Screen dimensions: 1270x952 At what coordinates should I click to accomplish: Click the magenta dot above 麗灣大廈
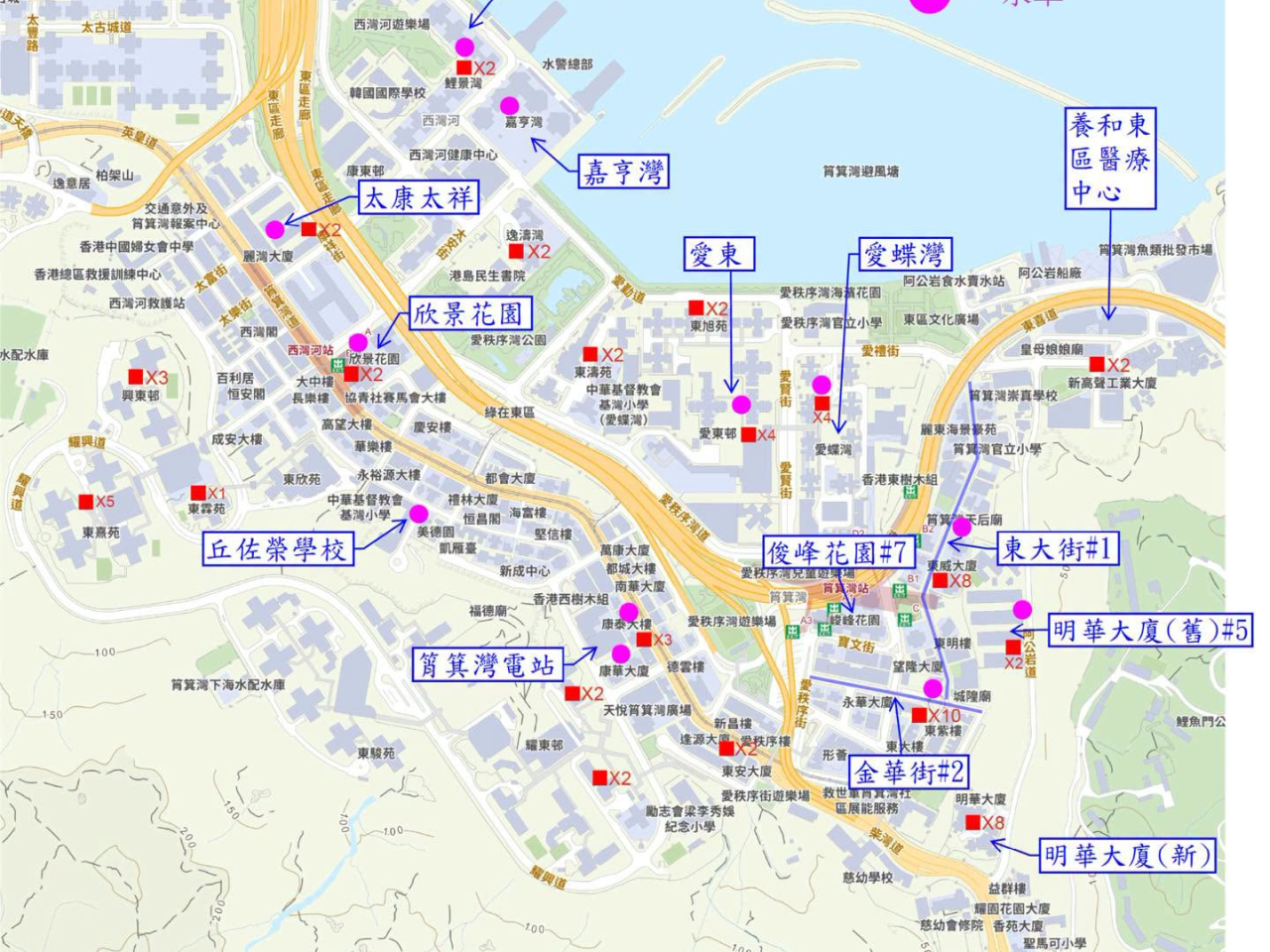275,229
